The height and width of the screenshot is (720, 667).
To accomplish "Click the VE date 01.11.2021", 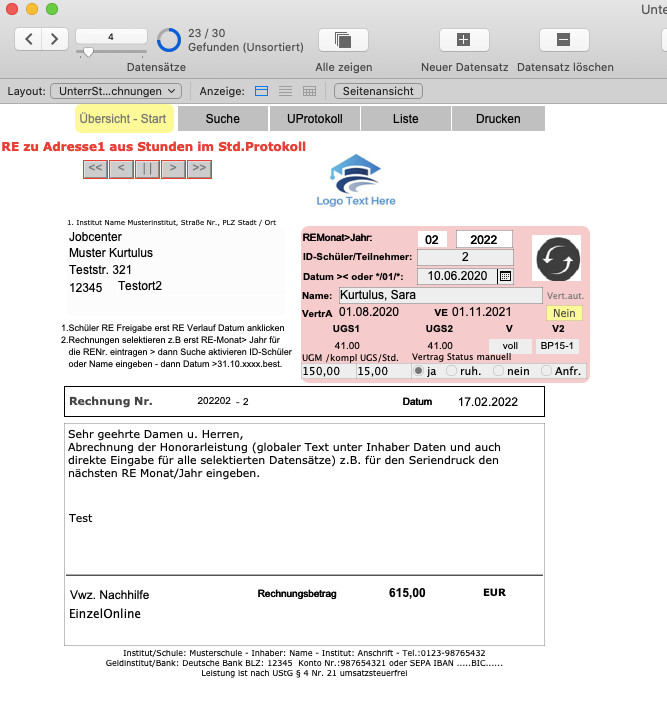I will coord(482,312).
